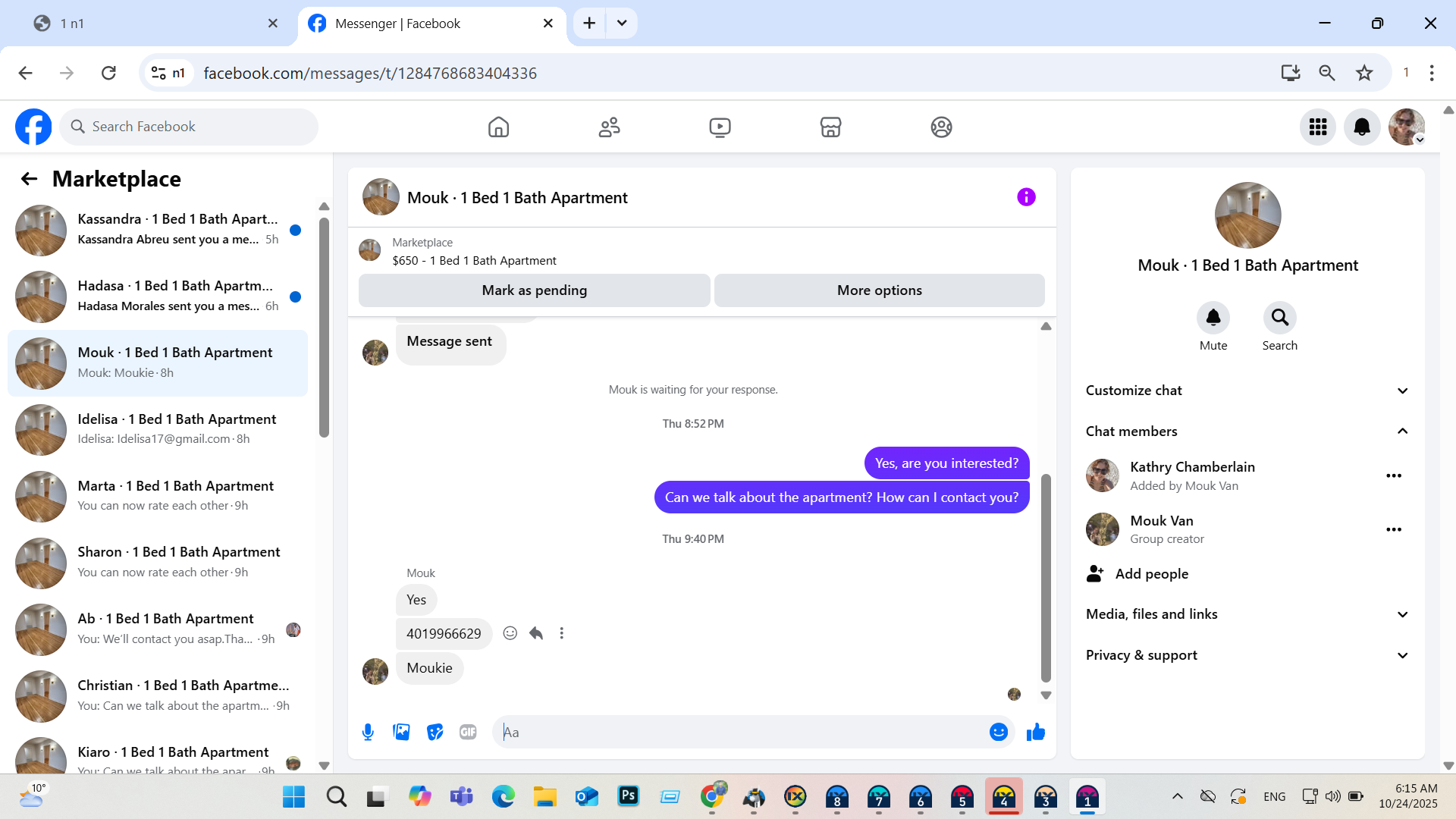The width and height of the screenshot is (1456, 819).
Task: Open File Explorer from the taskbar
Action: coord(544,796)
